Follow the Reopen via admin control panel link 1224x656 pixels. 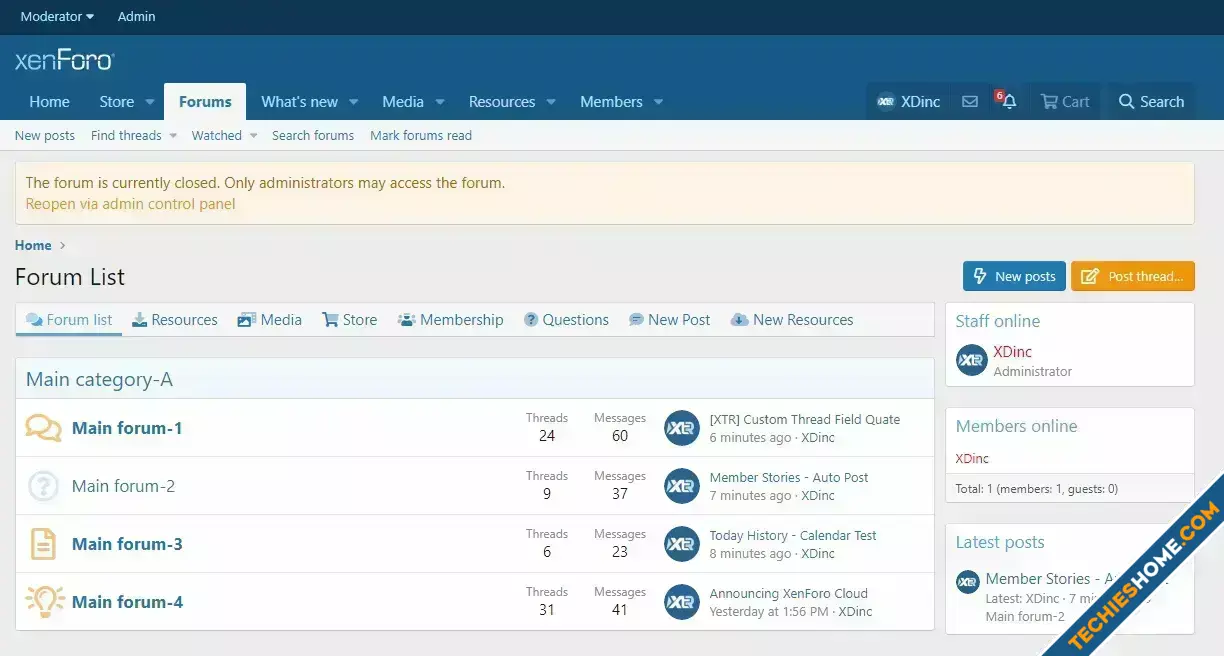(131, 204)
